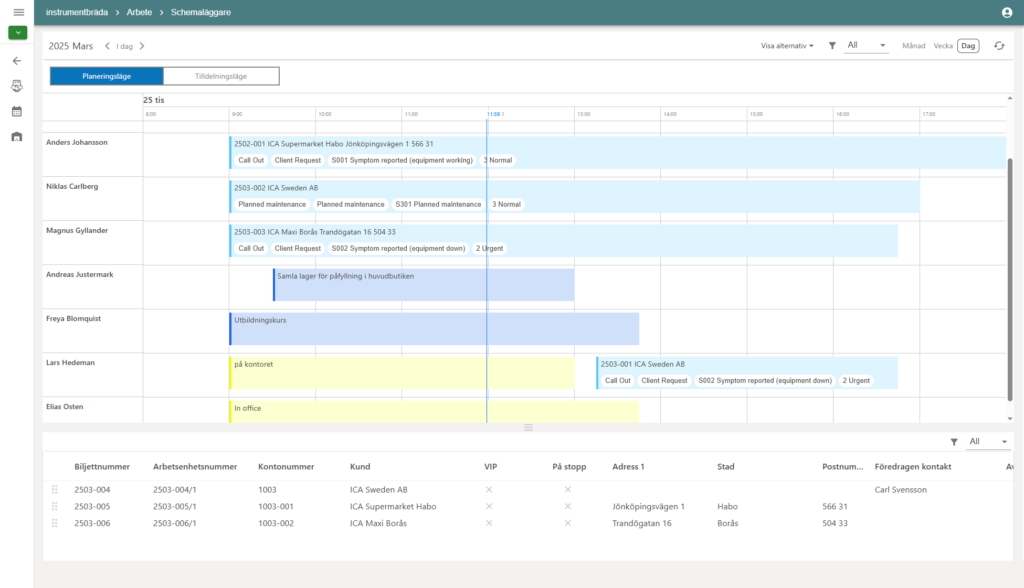This screenshot has width=1024, height=588.
Task: Select Freya Blomquist resource row
Action: (x=93, y=331)
